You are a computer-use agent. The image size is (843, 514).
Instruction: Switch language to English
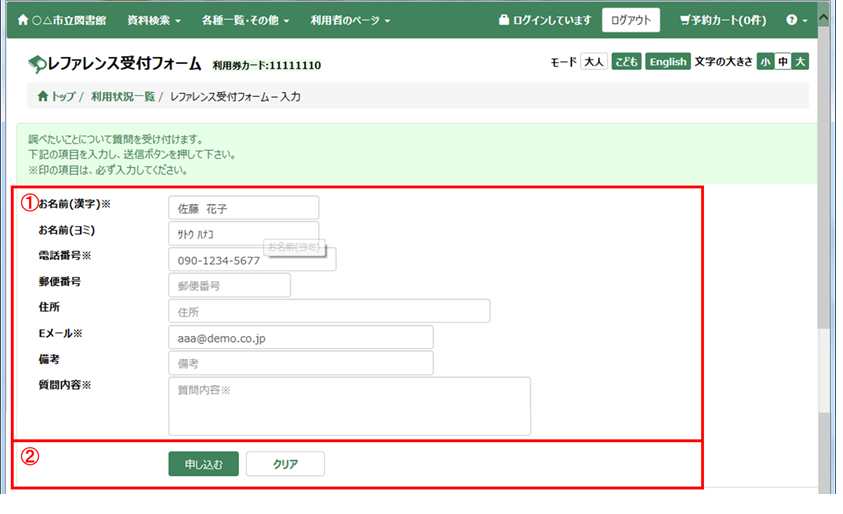pos(667,62)
